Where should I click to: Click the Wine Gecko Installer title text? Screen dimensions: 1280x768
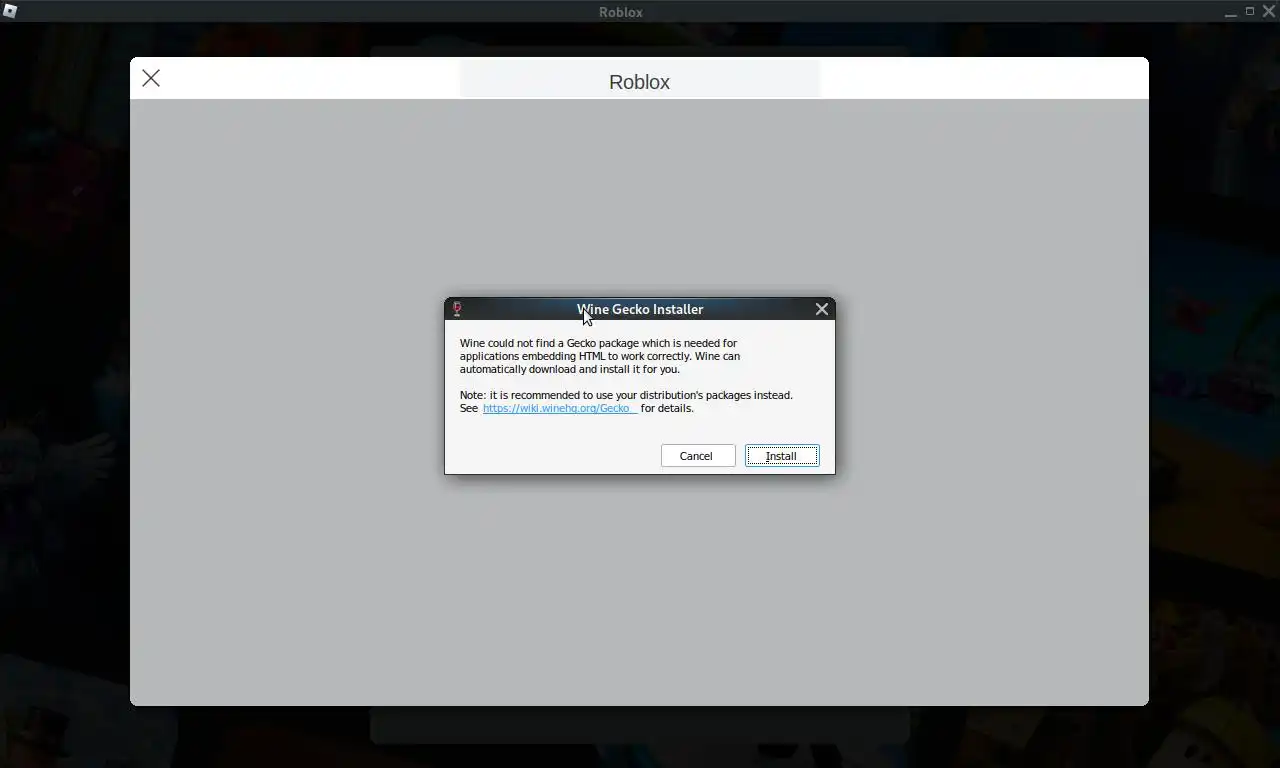point(640,309)
